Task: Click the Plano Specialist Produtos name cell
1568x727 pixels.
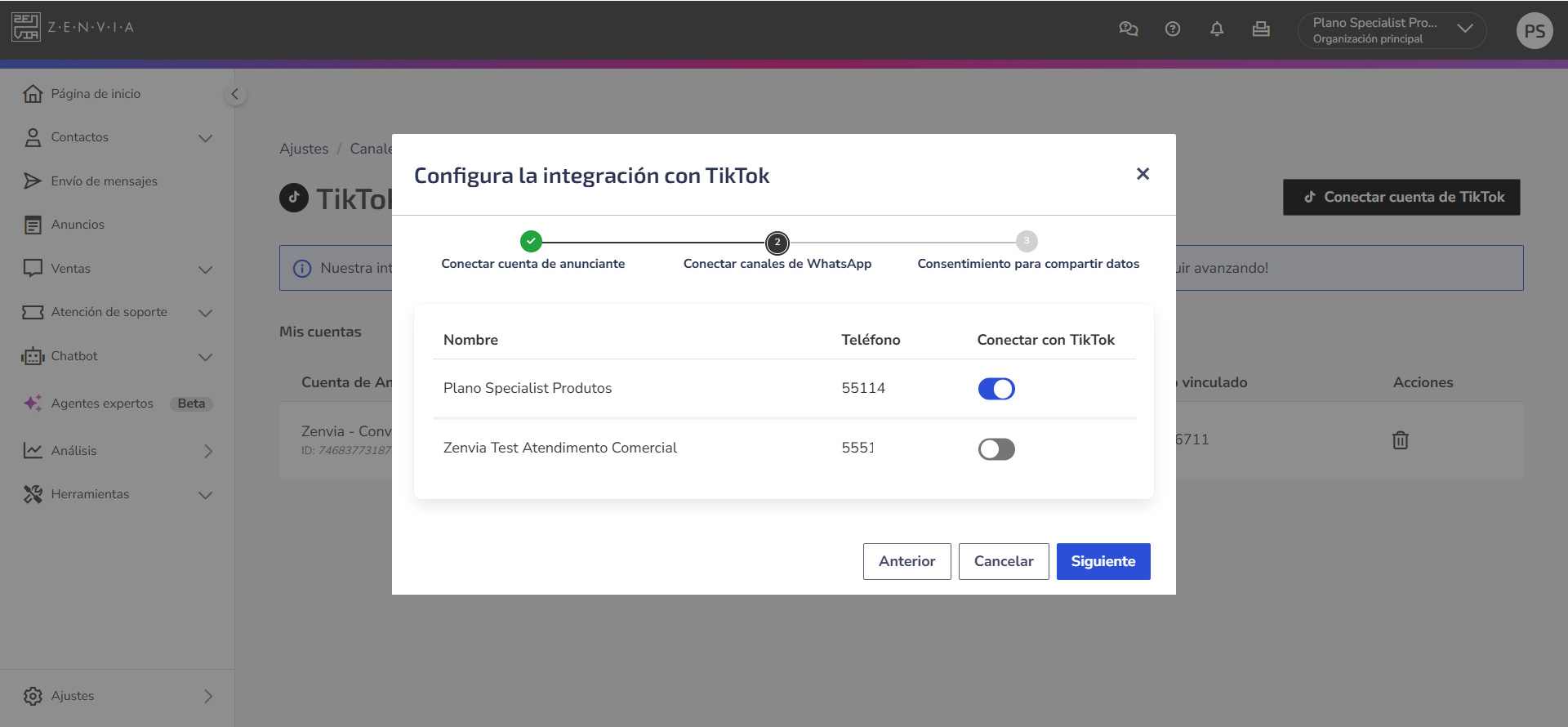Action: 528,388
